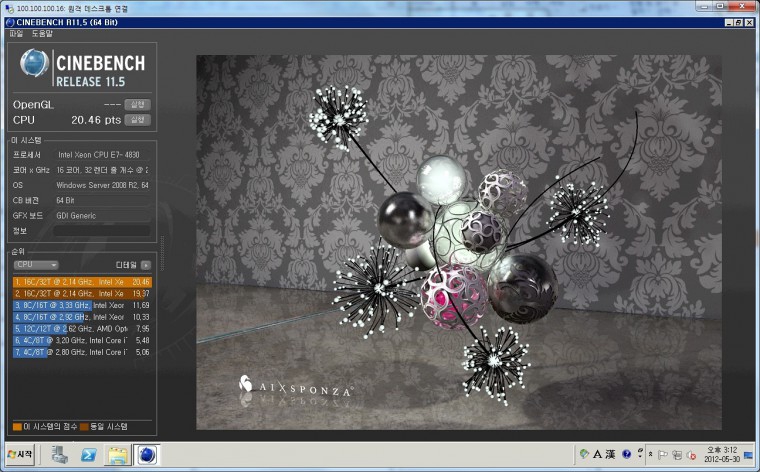Image resolution: width=760 pixels, height=472 pixels.
Task: Select ranking row 3, 8C/16T @ 3.33 GHz
Action: (82, 305)
